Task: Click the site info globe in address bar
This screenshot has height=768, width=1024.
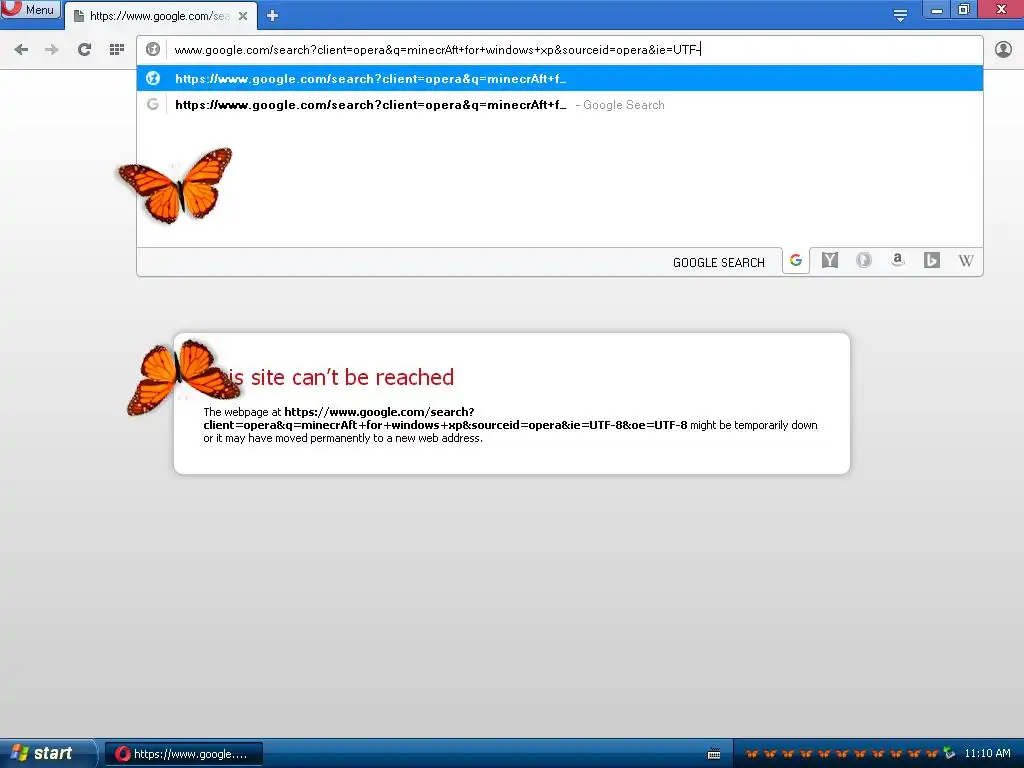Action: click(x=153, y=49)
